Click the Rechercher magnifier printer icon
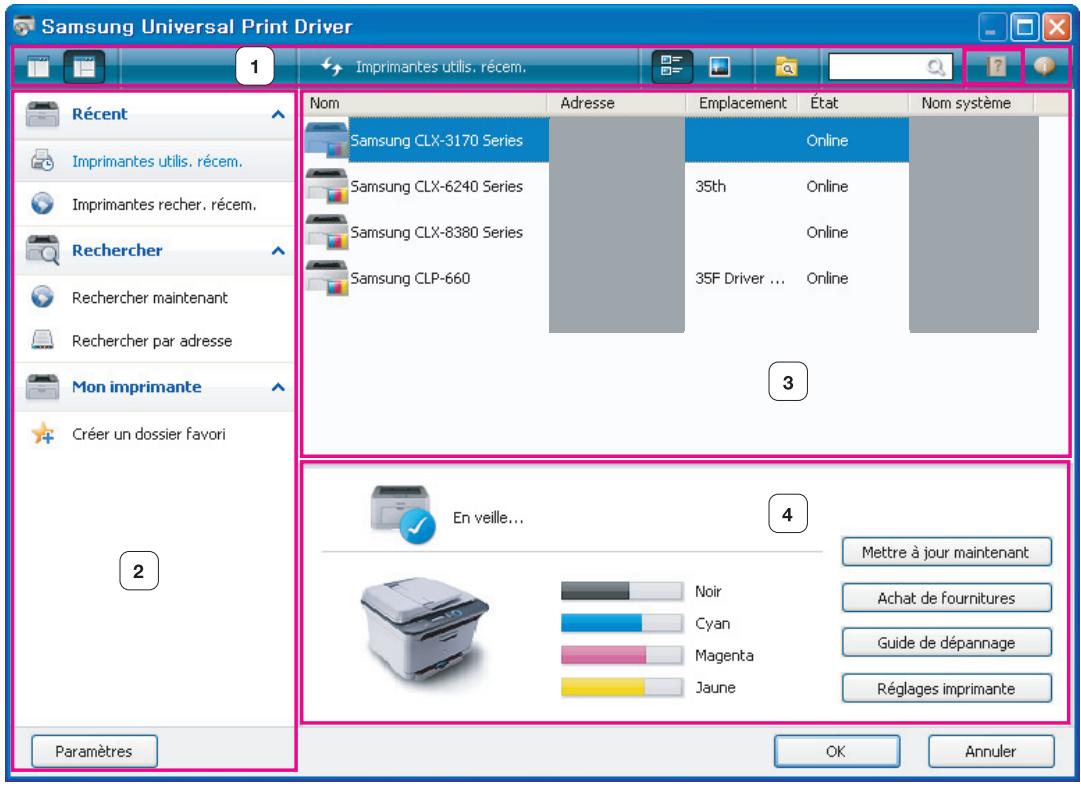The height and width of the screenshot is (787, 1081). pyautogui.click(x=42, y=251)
